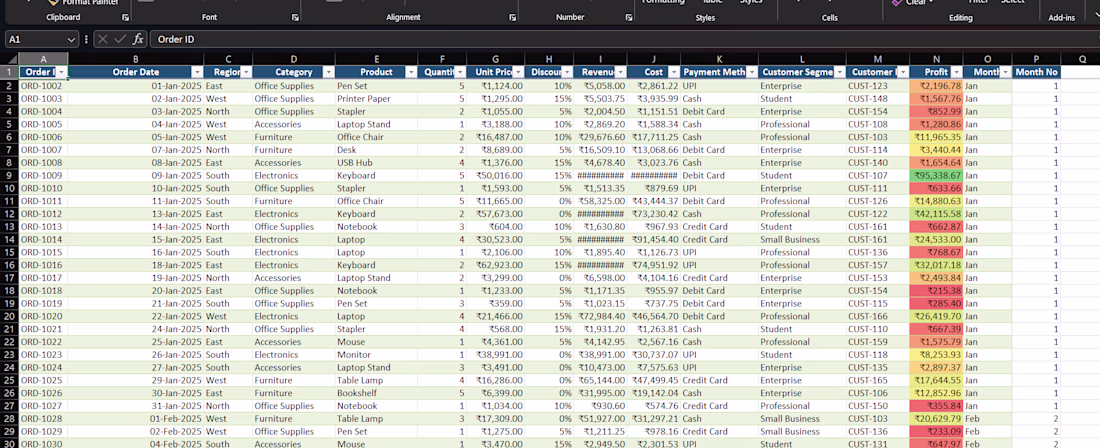Select customer cell CUST-123
Screen dimensions: 1100x448
coord(878,86)
